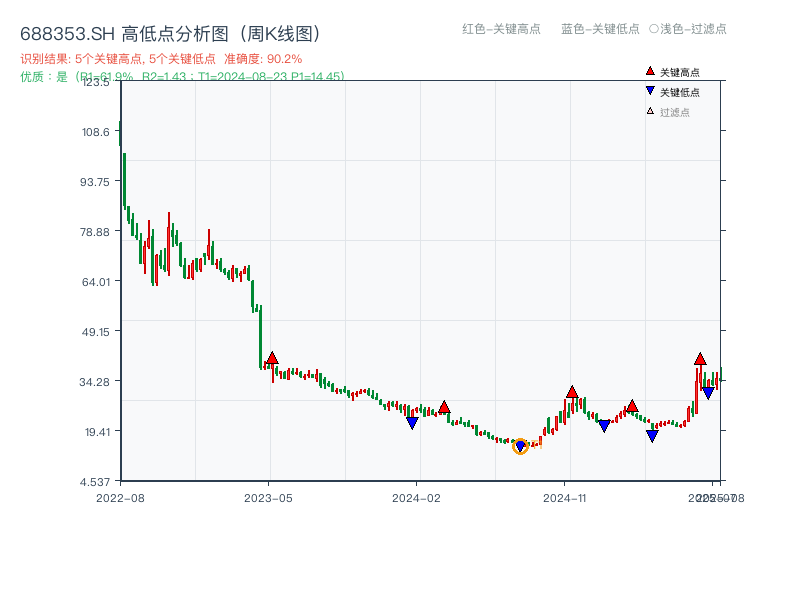Expand the legend box in the chart corner
The width and height of the screenshot is (800, 600).
680,90
